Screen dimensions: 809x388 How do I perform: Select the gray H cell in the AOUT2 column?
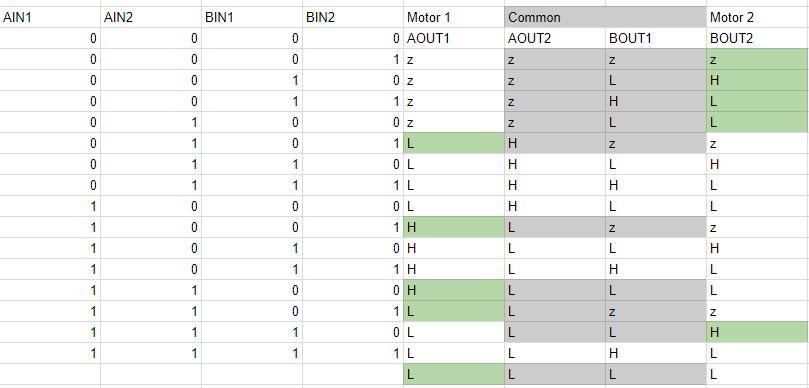point(555,143)
